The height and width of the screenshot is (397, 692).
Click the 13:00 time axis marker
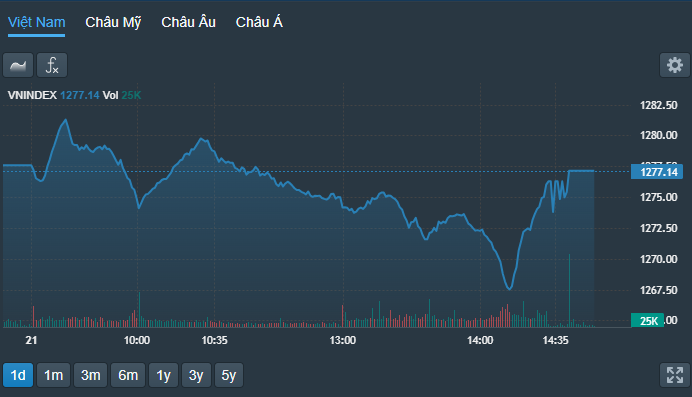(x=343, y=340)
